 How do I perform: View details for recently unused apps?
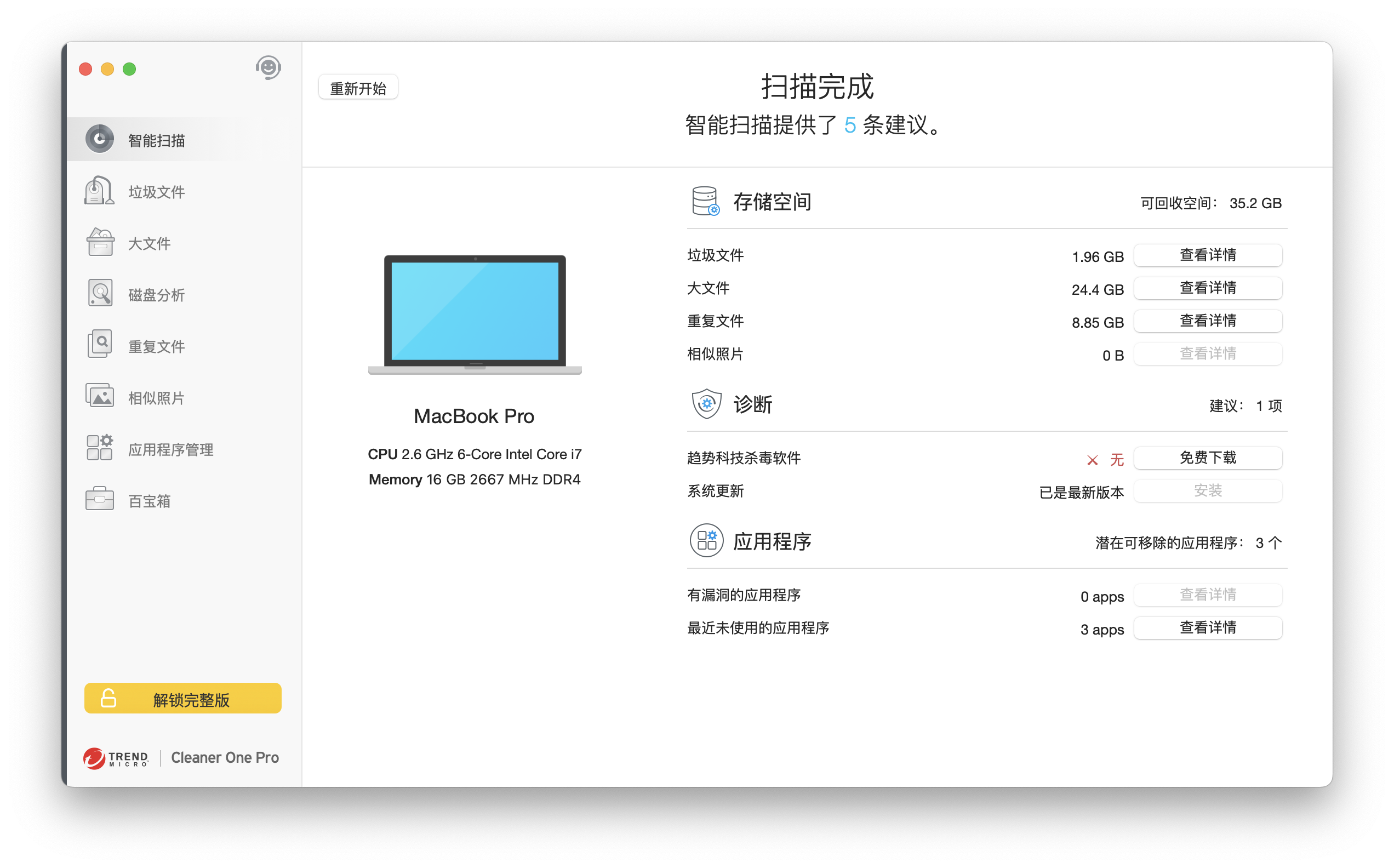[1208, 628]
